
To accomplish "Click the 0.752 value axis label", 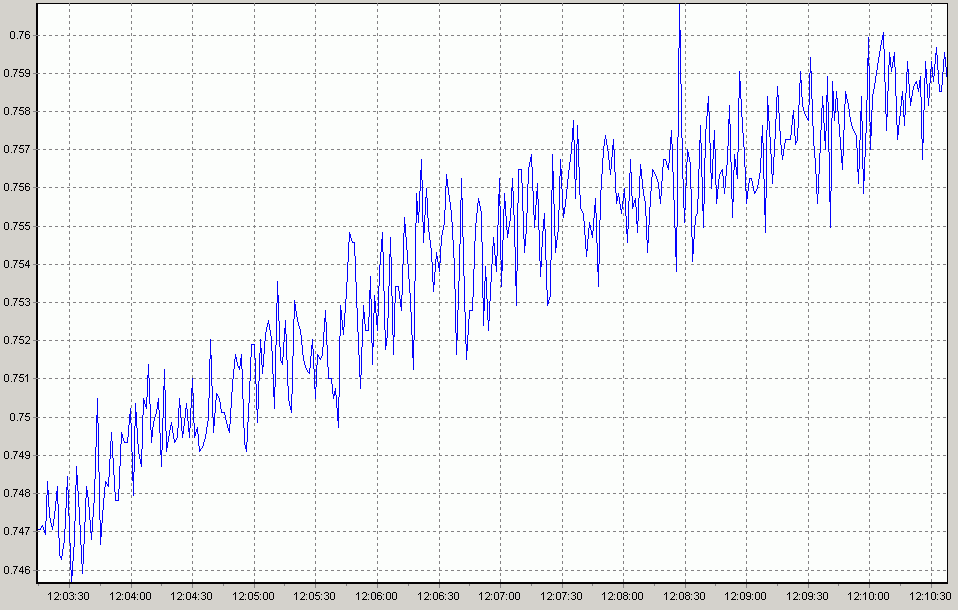I will point(18,340).
